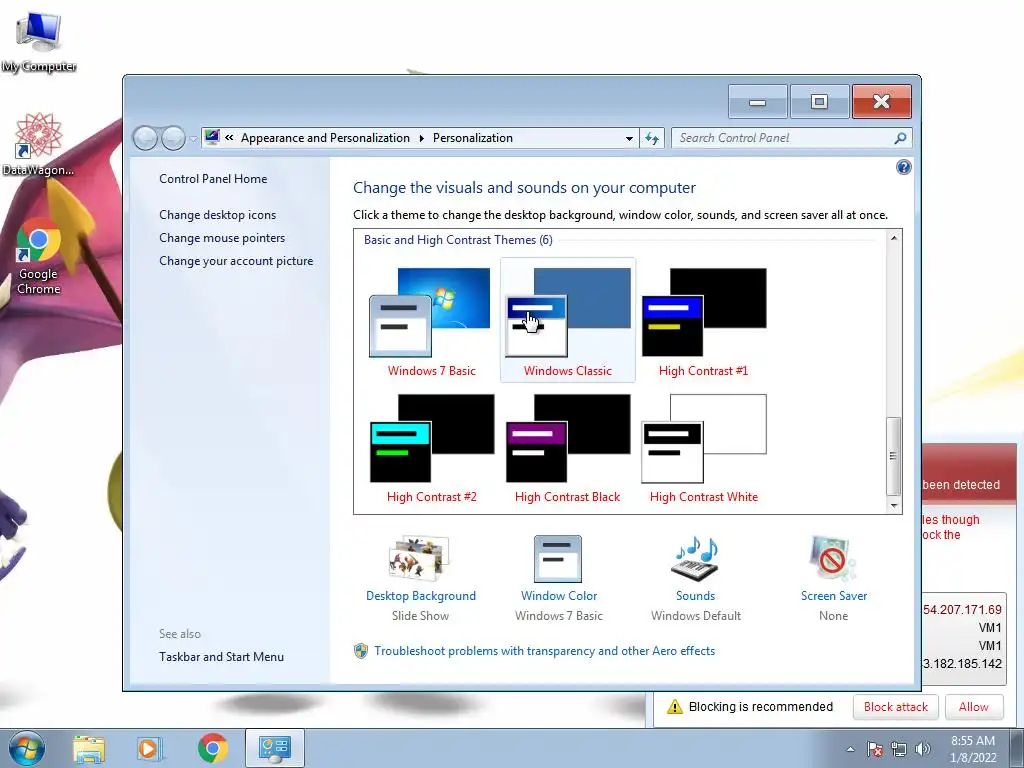Open the Screen Saver icon

(x=833, y=559)
